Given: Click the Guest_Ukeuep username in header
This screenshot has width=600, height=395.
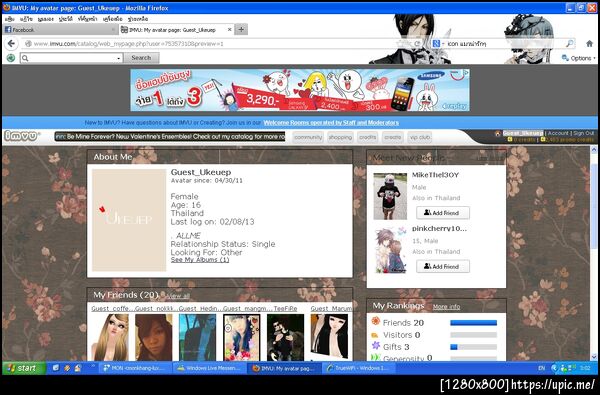Looking at the screenshot, I should click(x=523, y=133).
